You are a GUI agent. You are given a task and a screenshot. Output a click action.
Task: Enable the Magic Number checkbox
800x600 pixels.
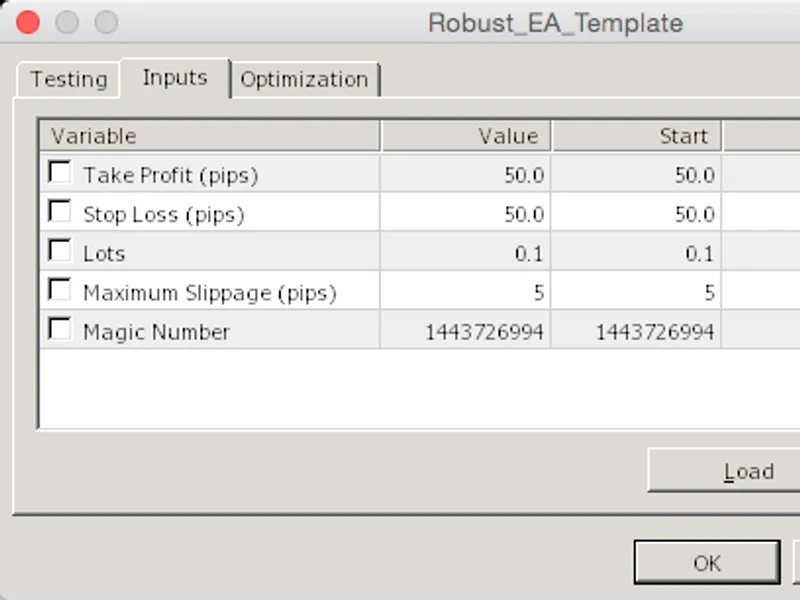(60, 329)
